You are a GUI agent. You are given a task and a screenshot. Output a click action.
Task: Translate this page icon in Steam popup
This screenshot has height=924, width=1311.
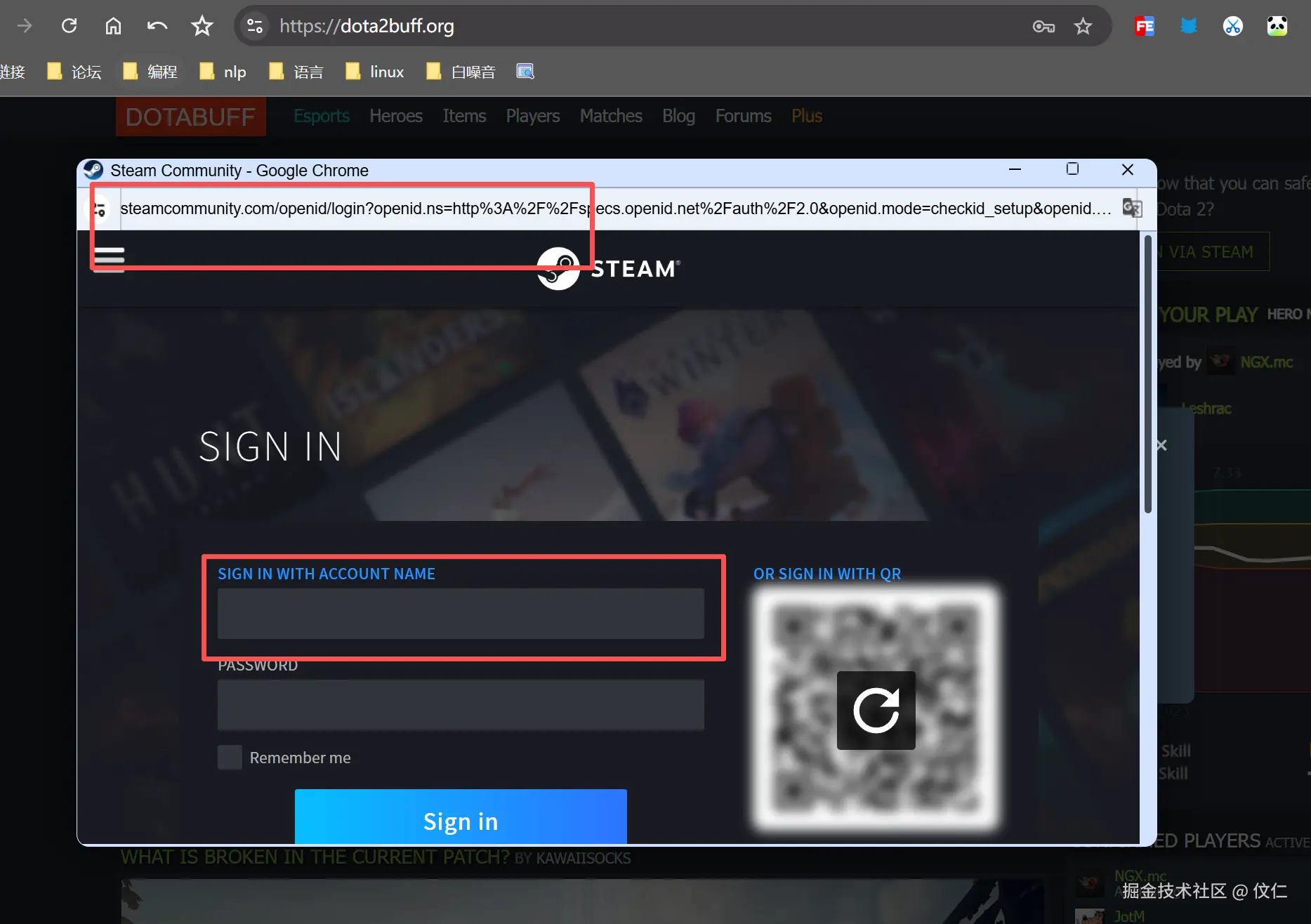tap(1132, 209)
